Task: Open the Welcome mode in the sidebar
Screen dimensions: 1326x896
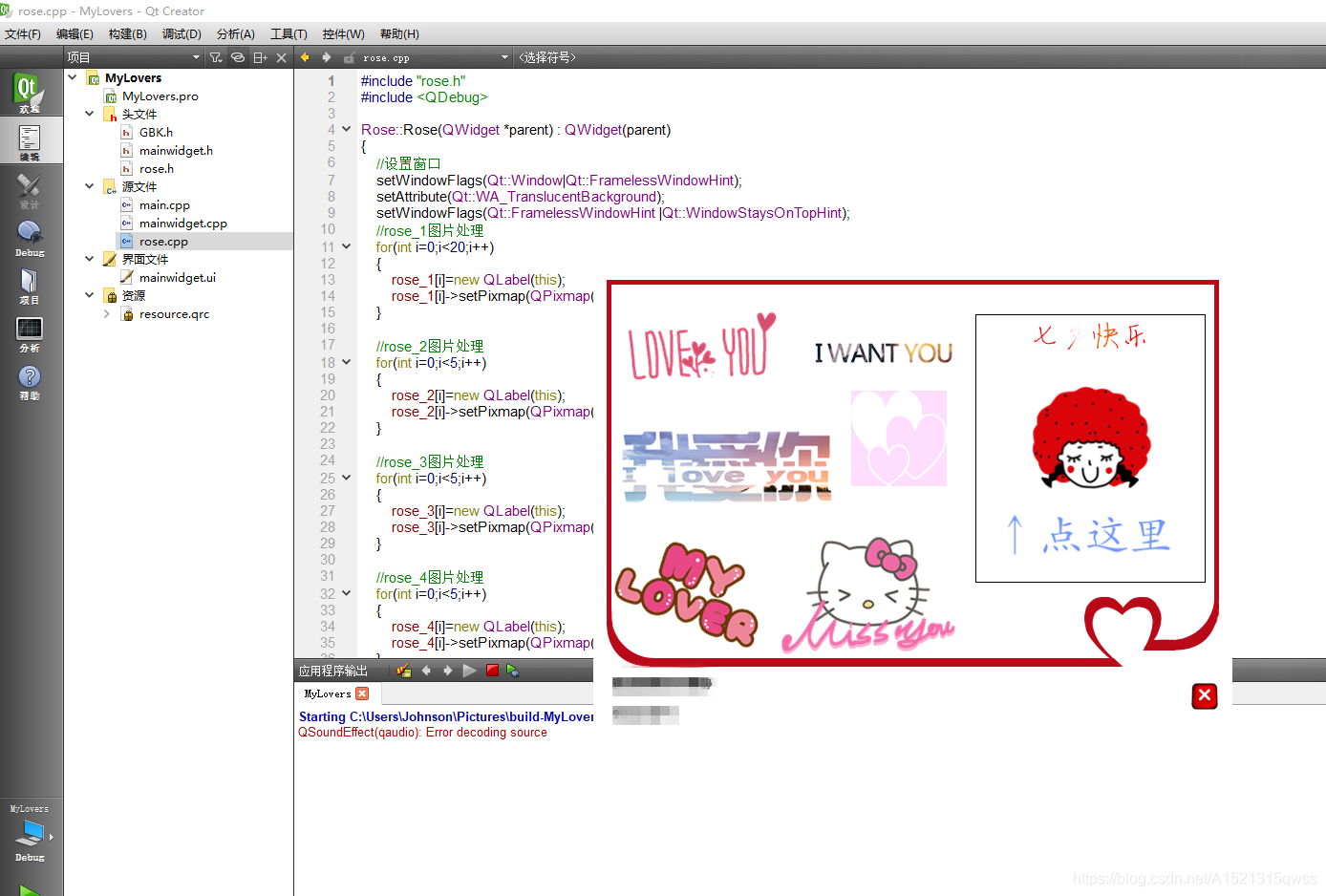Action: tap(29, 93)
